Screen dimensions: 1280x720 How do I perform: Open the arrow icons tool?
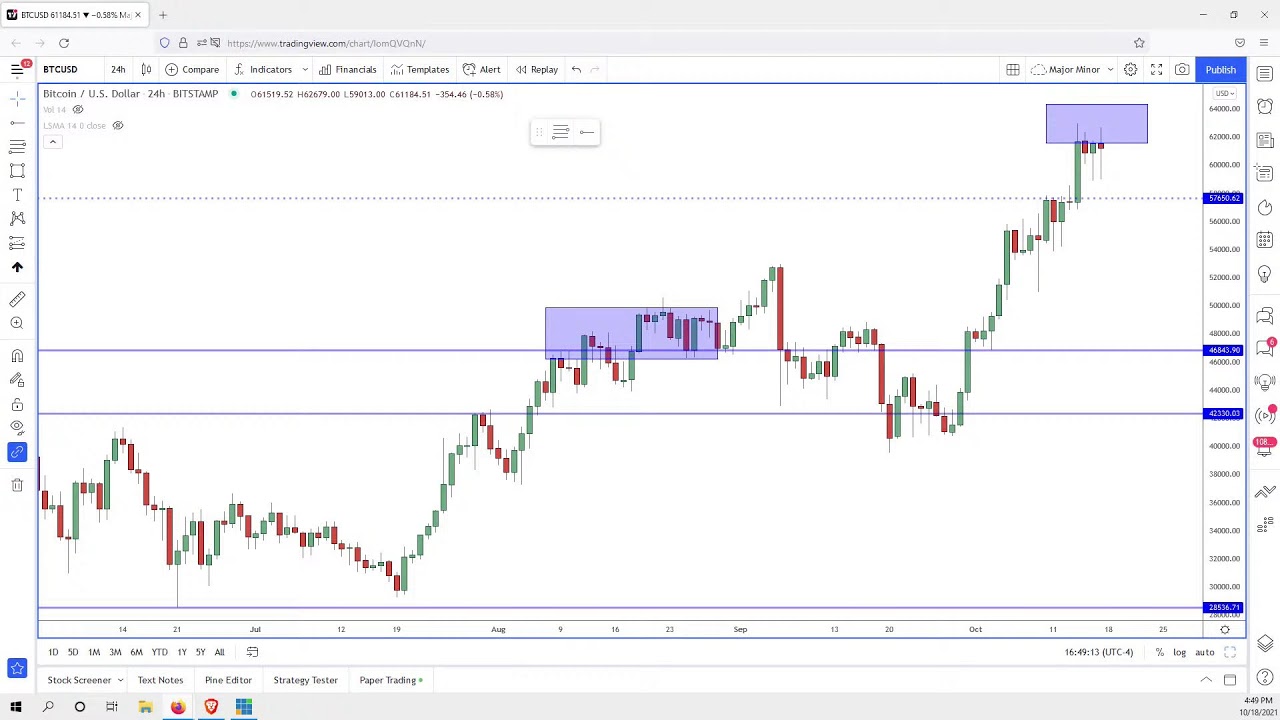[x=17, y=267]
